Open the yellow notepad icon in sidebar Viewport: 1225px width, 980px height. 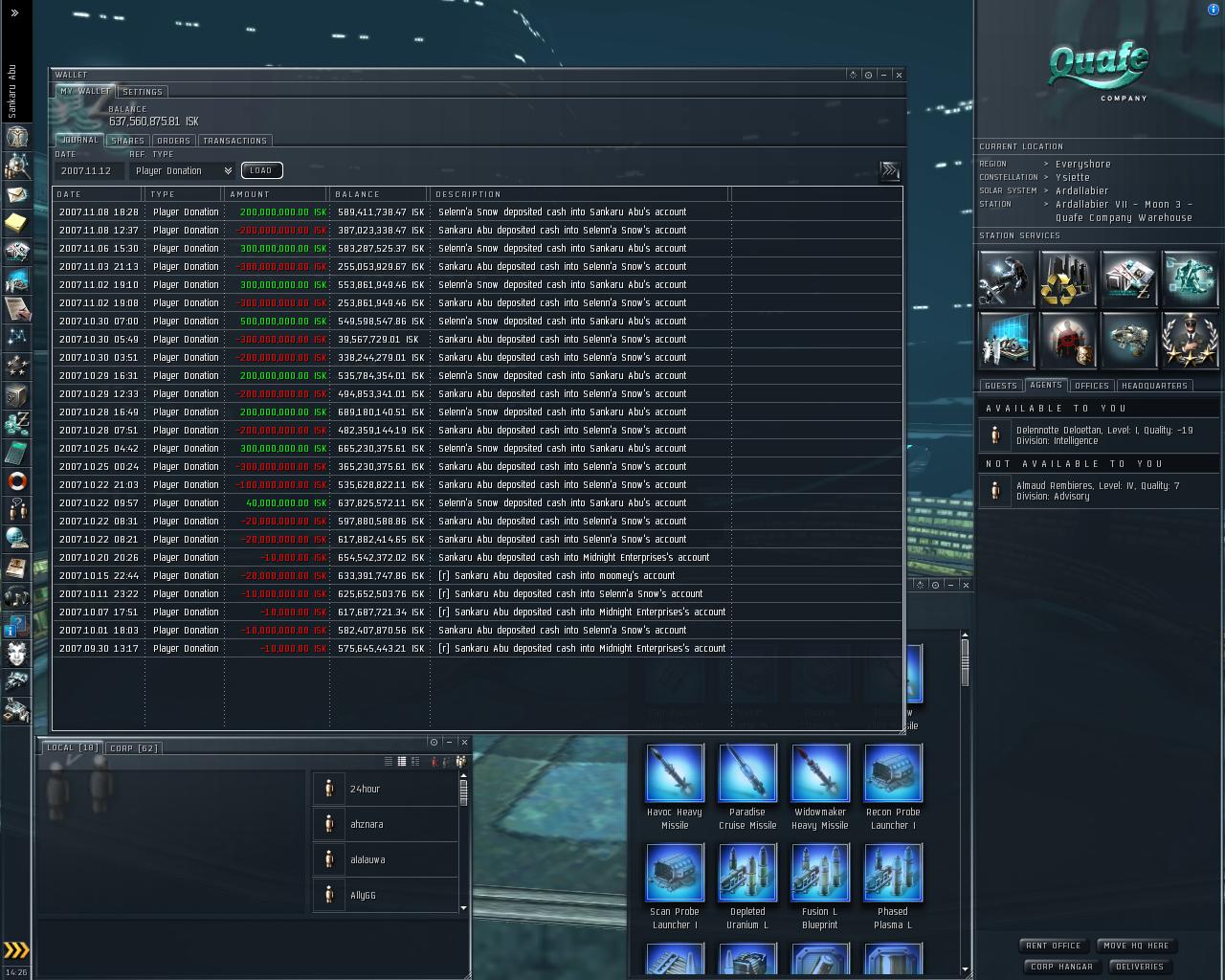[x=16, y=223]
